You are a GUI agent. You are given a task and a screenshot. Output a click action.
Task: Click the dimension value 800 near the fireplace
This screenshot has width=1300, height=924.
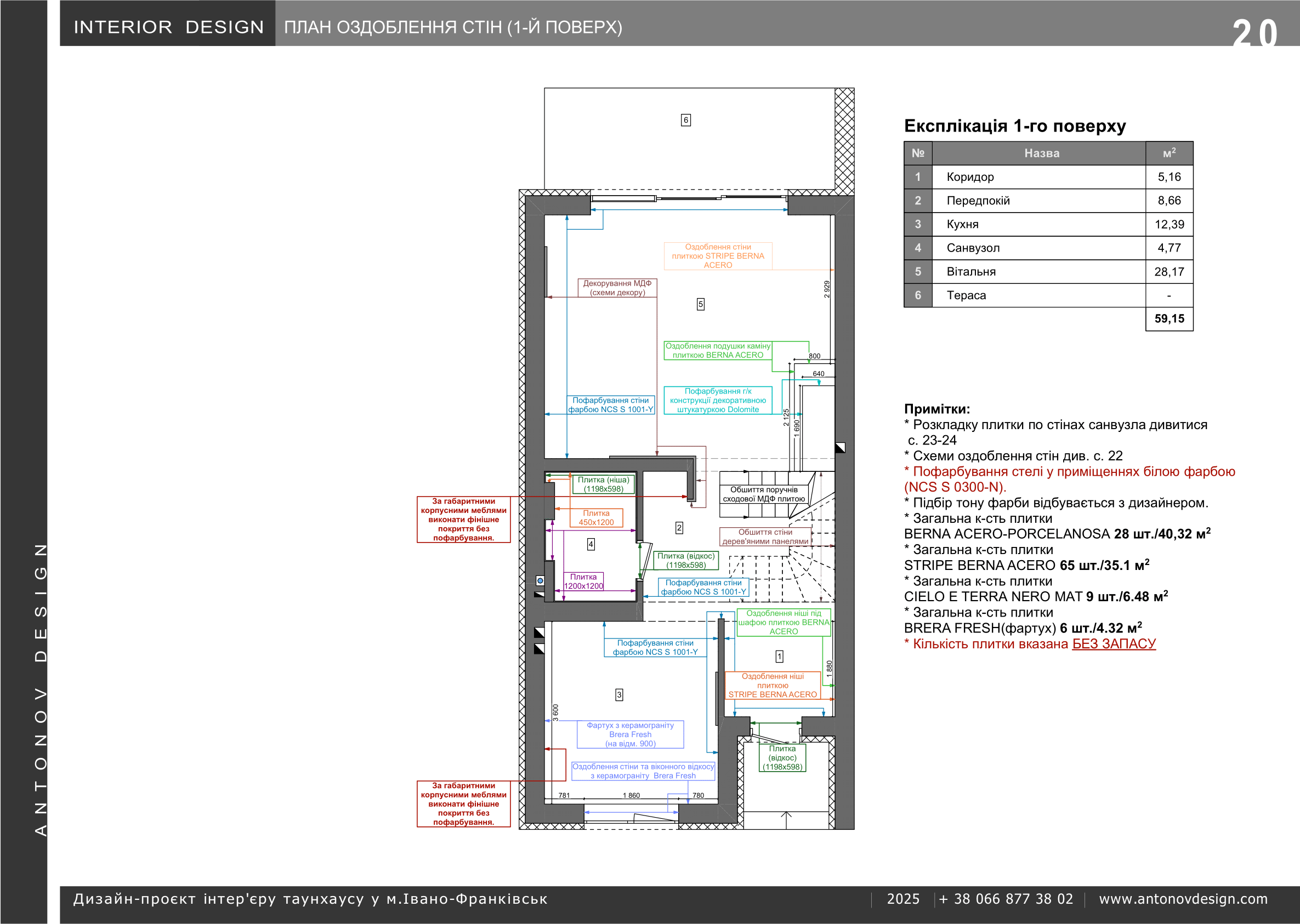pyautogui.click(x=815, y=356)
